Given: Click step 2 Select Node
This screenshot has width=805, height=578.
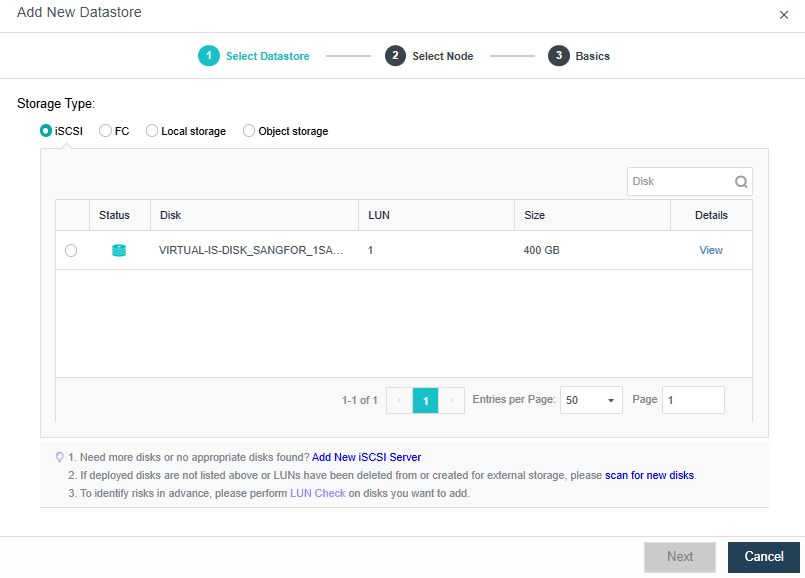Looking at the screenshot, I should tap(430, 56).
